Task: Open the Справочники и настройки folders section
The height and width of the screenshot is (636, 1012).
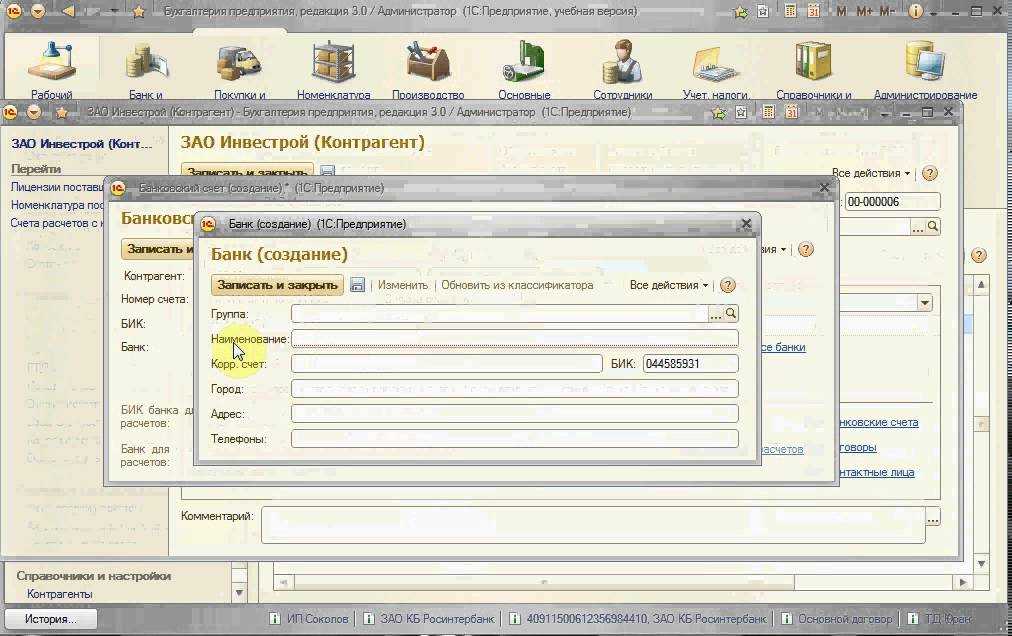Action: click(x=813, y=69)
